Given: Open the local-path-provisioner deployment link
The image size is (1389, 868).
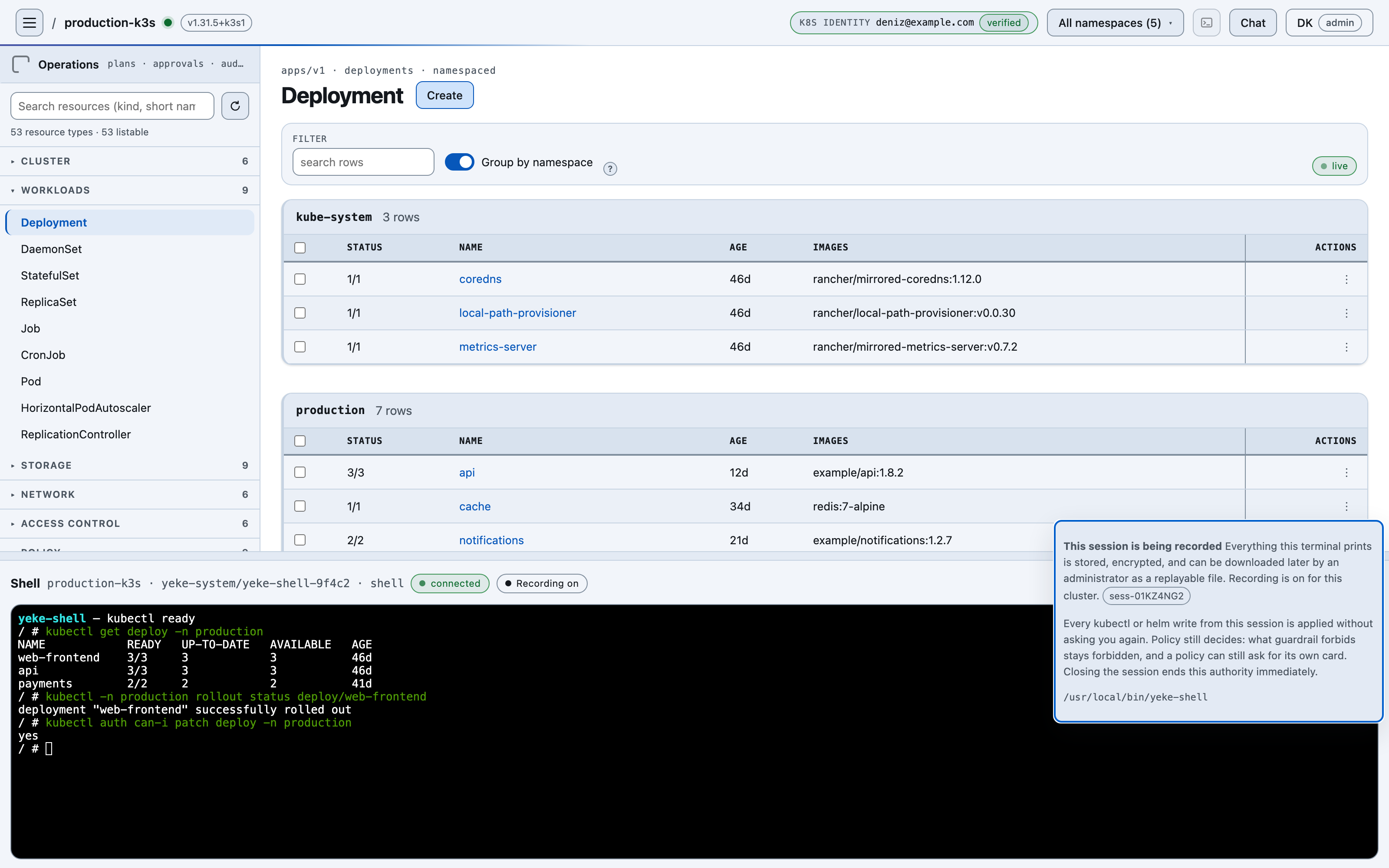Looking at the screenshot, I should coord(517,313).
